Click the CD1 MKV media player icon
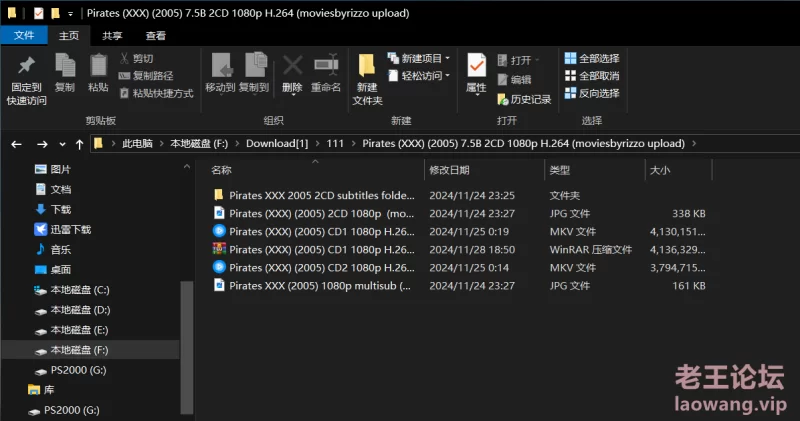 (x=219, y=231)
